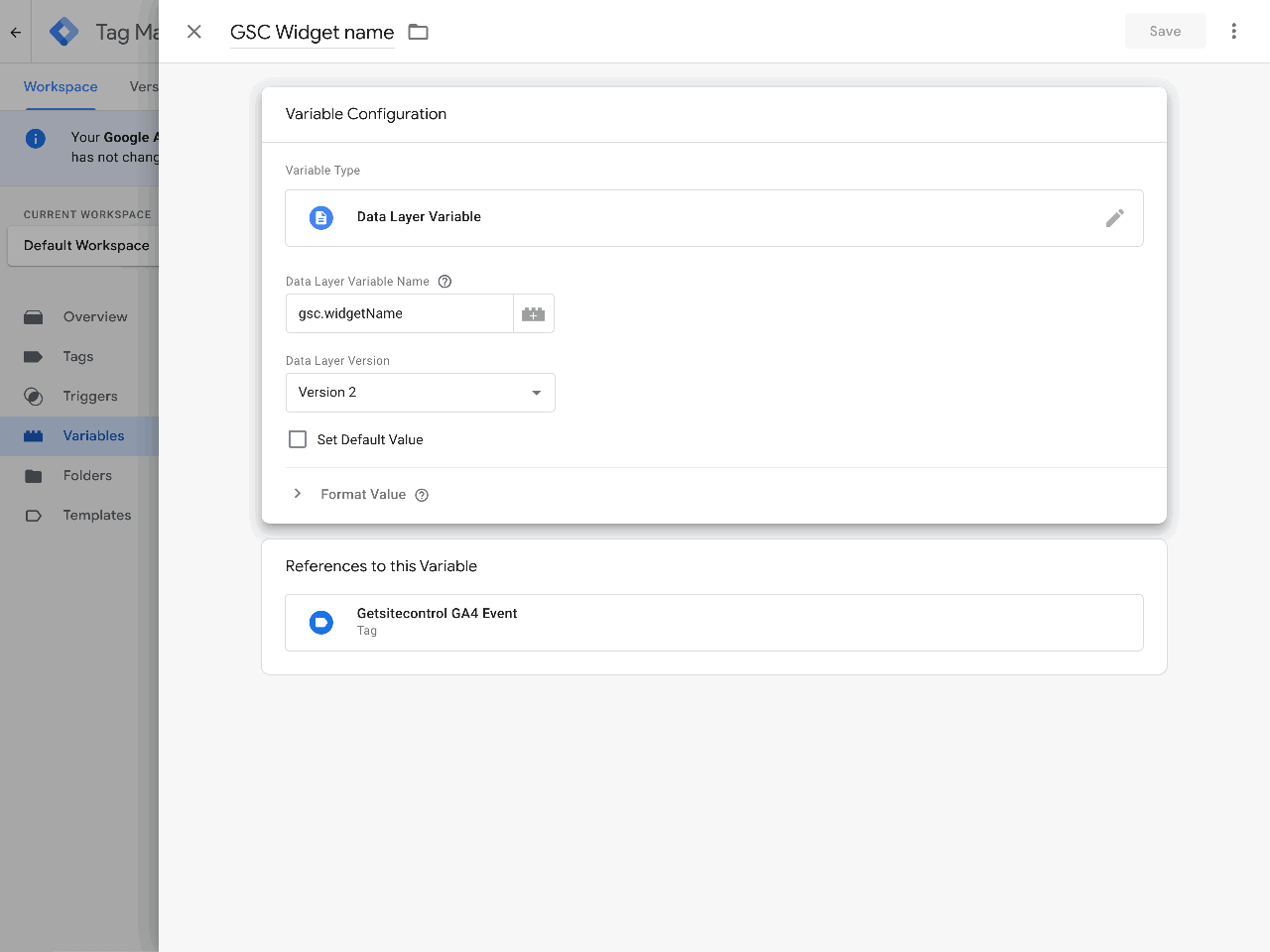Select Variables in the sidebar

pos(93,435)
